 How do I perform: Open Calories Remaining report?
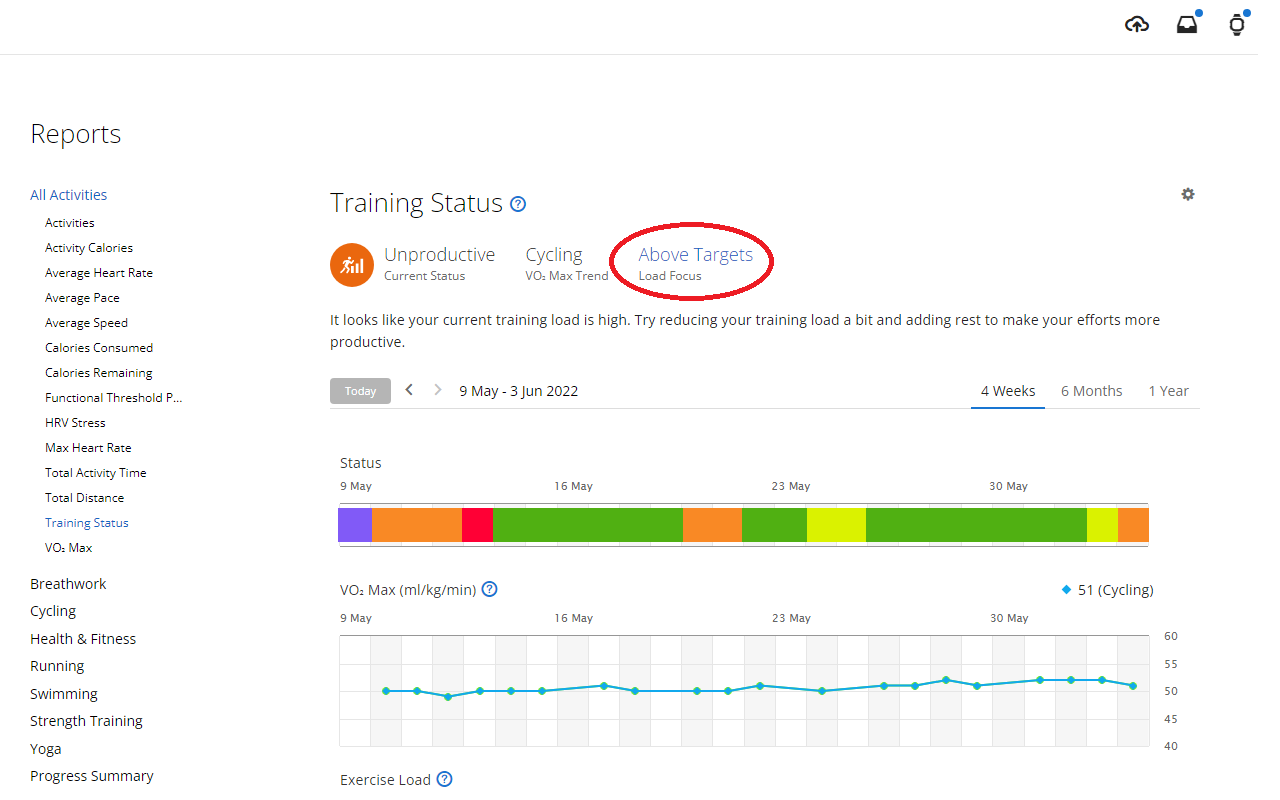[99, 373]
